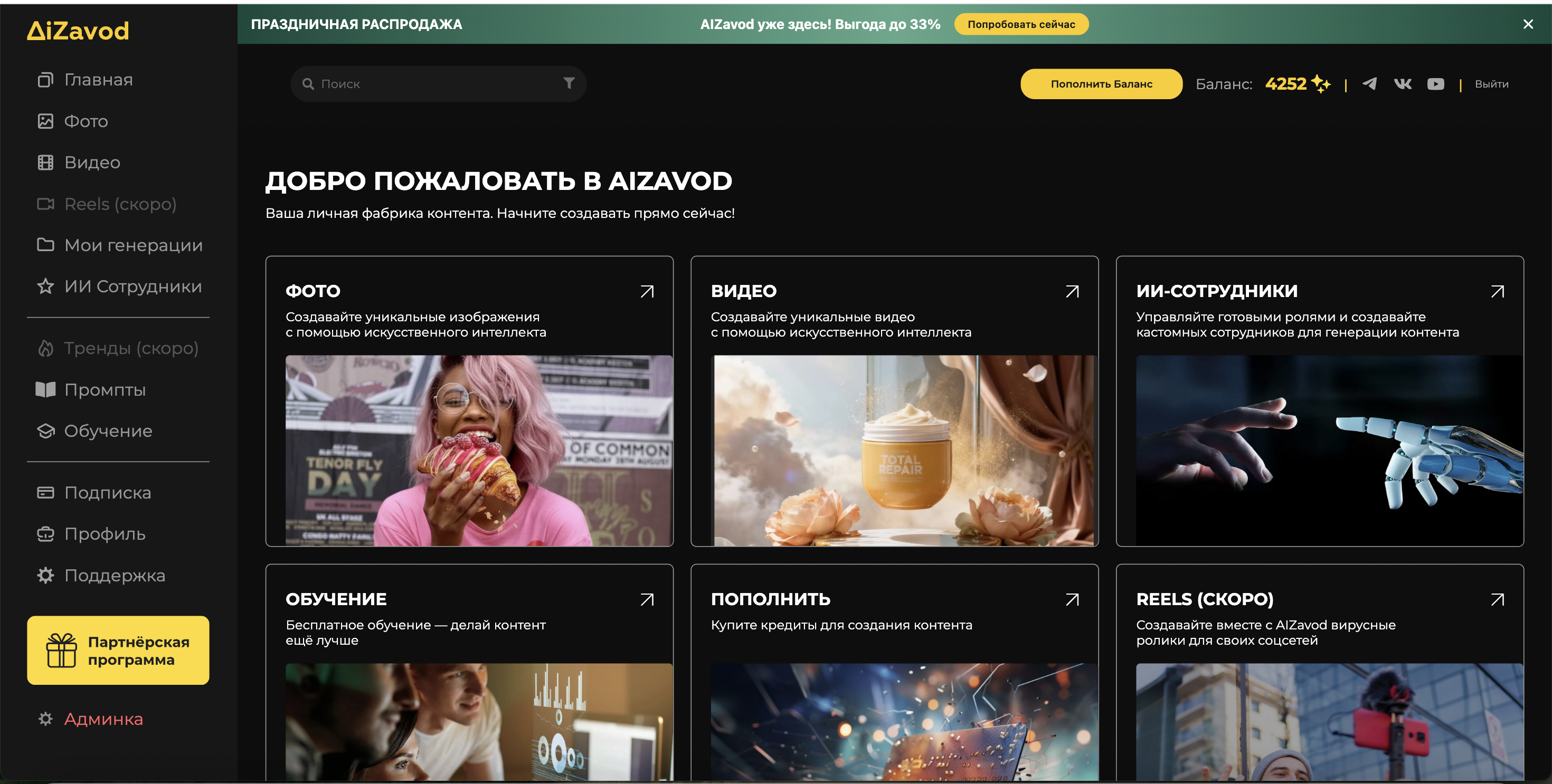The width and height of the screenshot is (1552, 784).
Task: Select Подписка from the sidebar
Action: tap(107, 493)
